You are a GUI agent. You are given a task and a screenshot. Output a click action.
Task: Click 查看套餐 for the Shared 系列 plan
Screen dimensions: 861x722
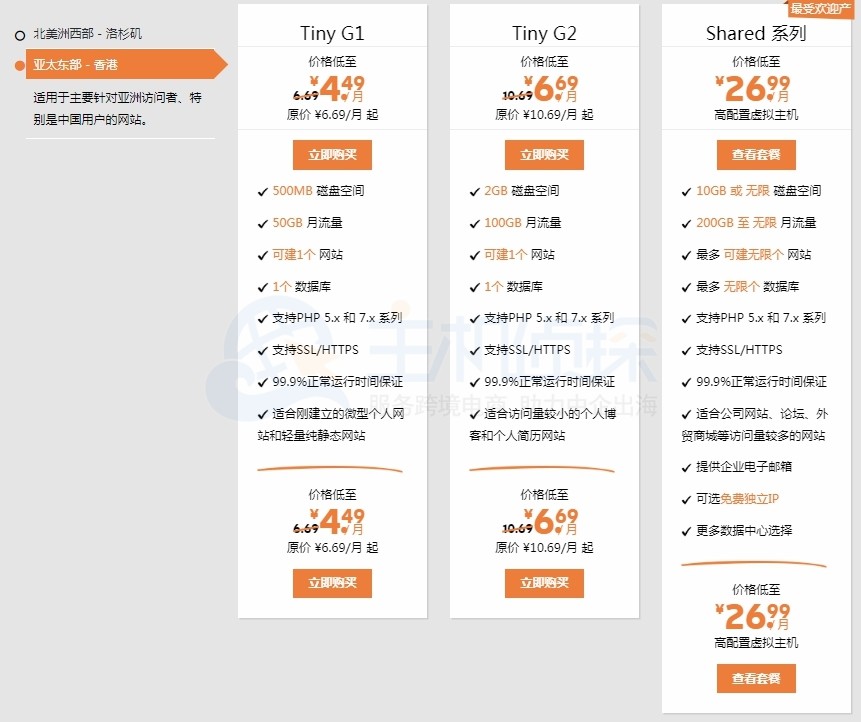(x=756, y=154)
